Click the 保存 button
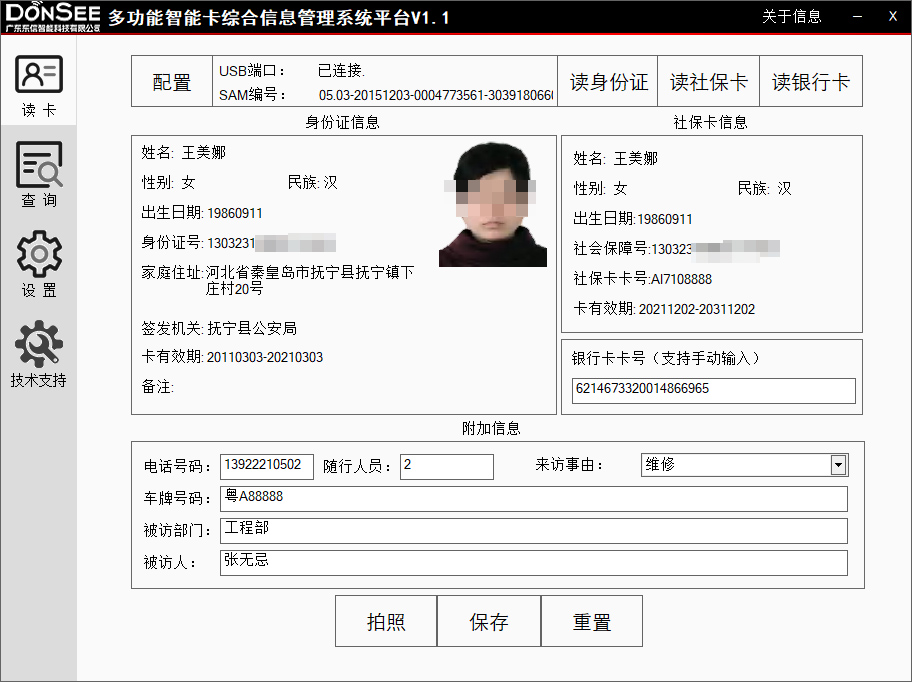Viewport: 912px width, 682px height. [x=489, y=622]
